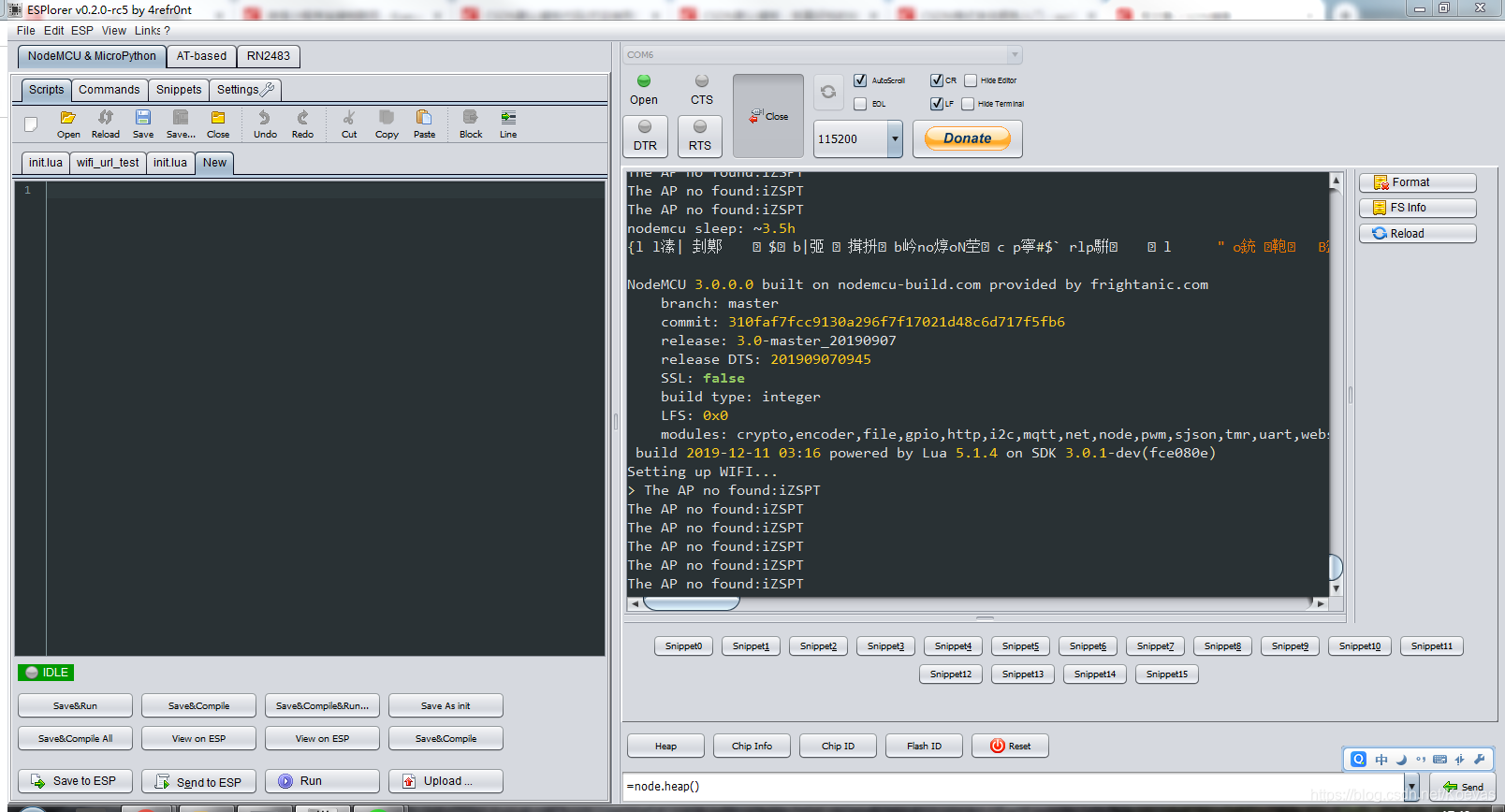Viewport: 1505px width, 812px height.
Task: Click the terminal vertical scrollbar down arrow
Action: 1337,588
